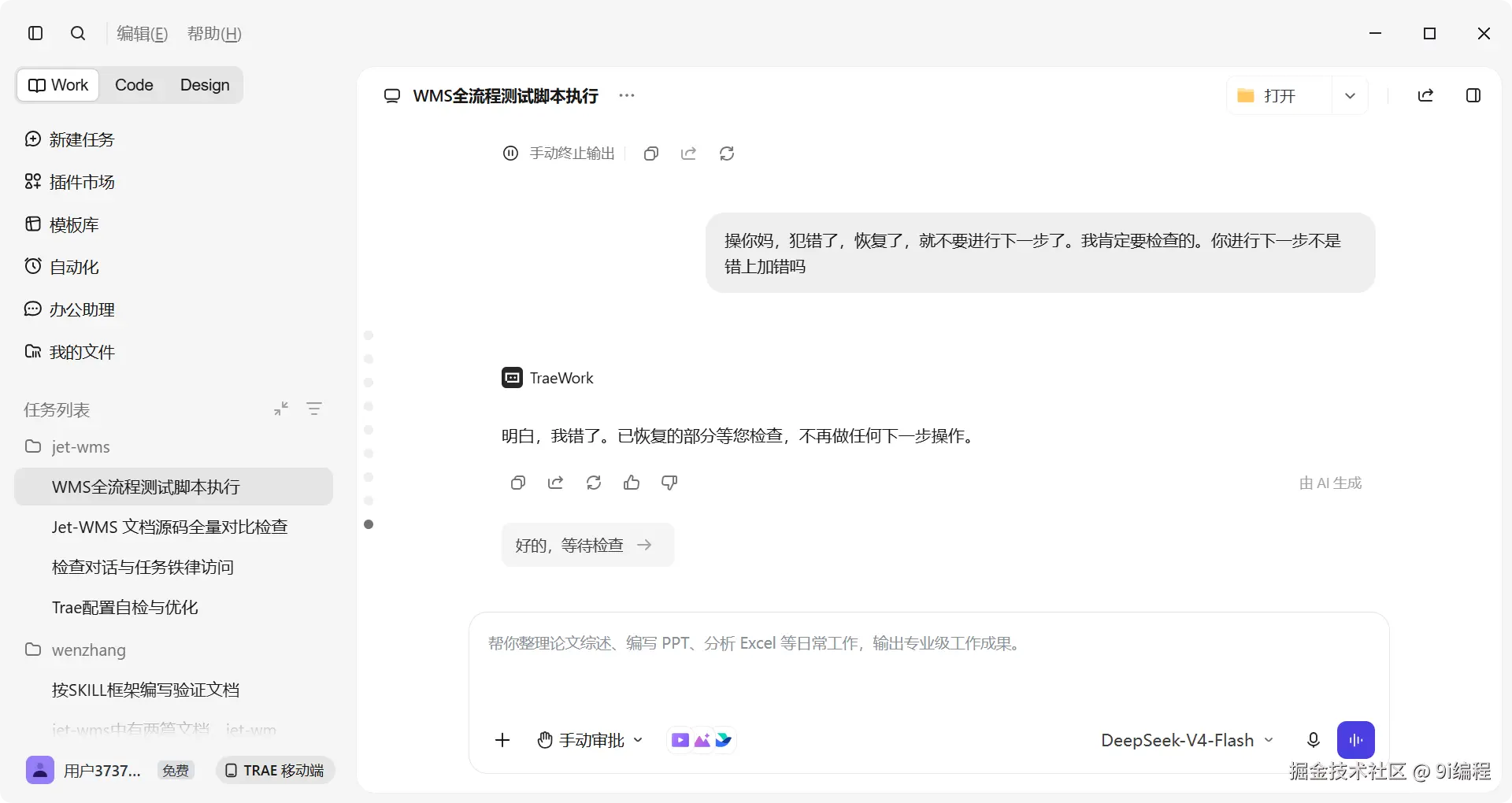Add an attachment with the plus icon
1512x803 pixels.
502,740
